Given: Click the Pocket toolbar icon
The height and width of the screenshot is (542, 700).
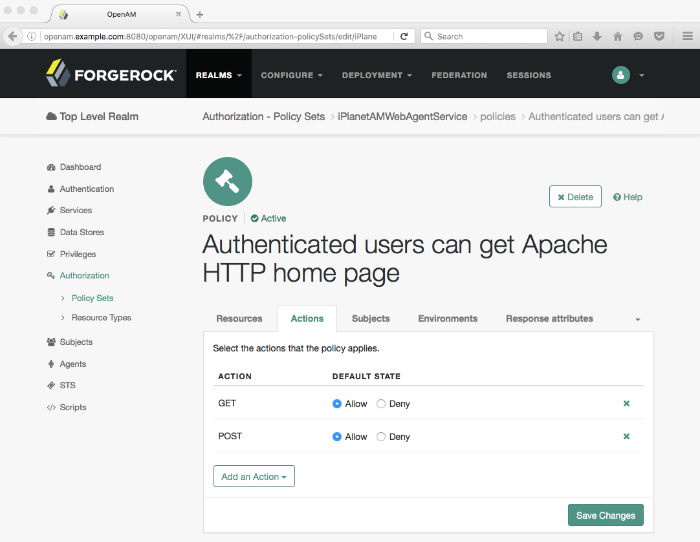Looking at the screenshot, I should pos(659,36).
